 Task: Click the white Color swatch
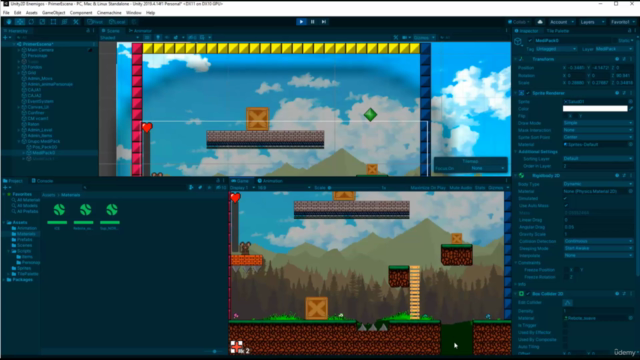(595, 109)
